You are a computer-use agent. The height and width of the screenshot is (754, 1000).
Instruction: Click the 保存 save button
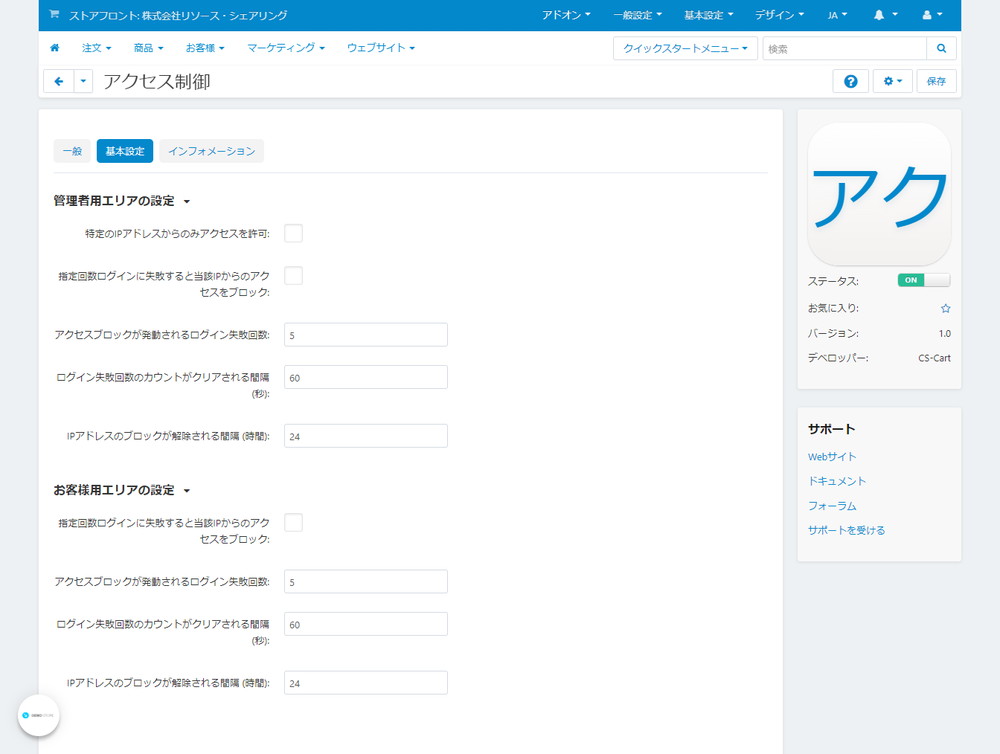tap(936, 81)
